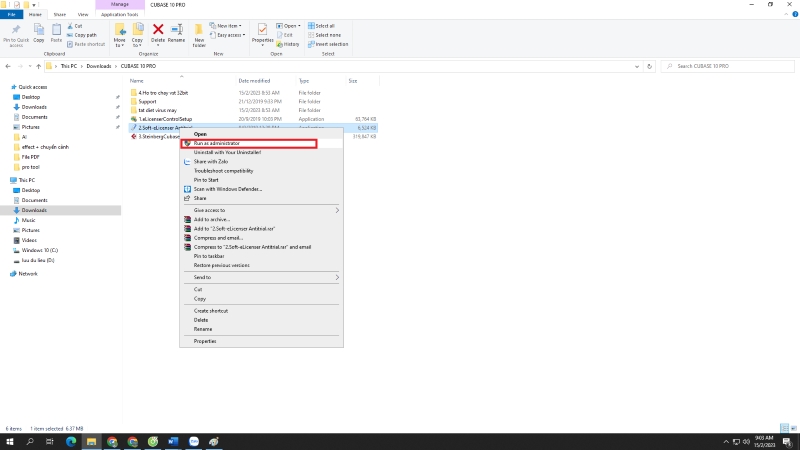Click History in the ribbon
Screen dimensions: 800x450
[288, 44]
